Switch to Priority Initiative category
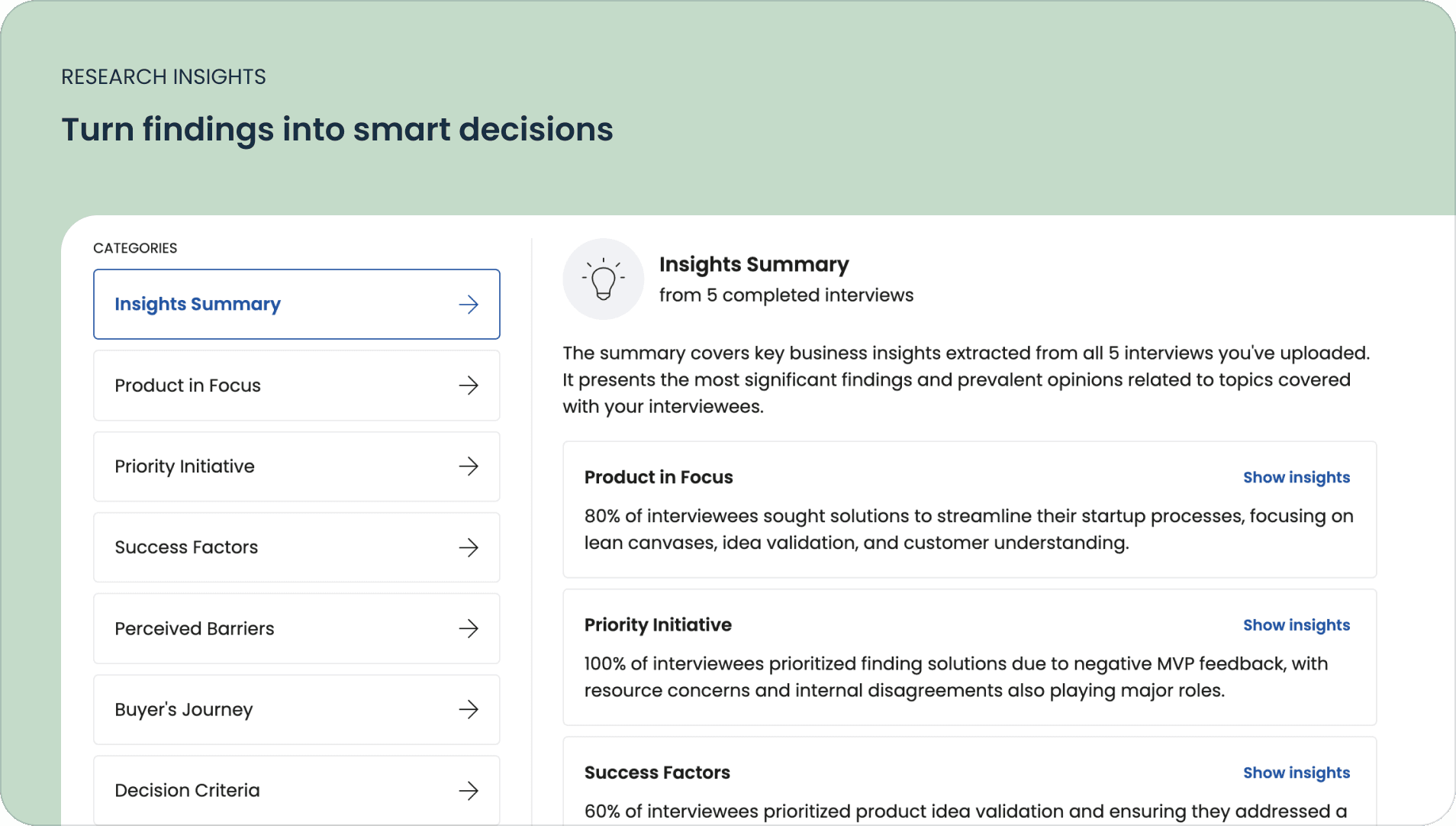1456x826 pixels. [185, 466]
